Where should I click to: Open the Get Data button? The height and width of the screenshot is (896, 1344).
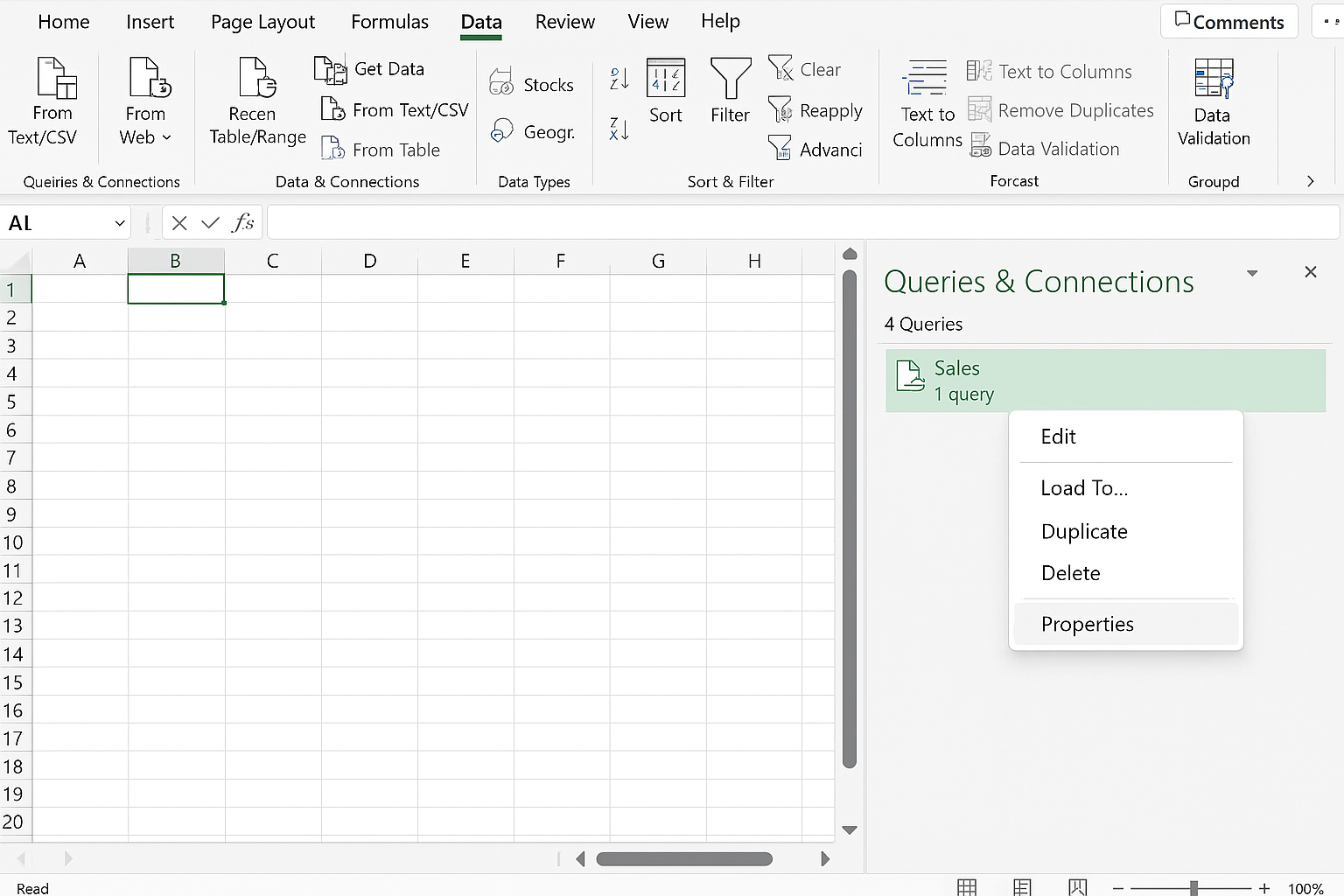(369, 69)
